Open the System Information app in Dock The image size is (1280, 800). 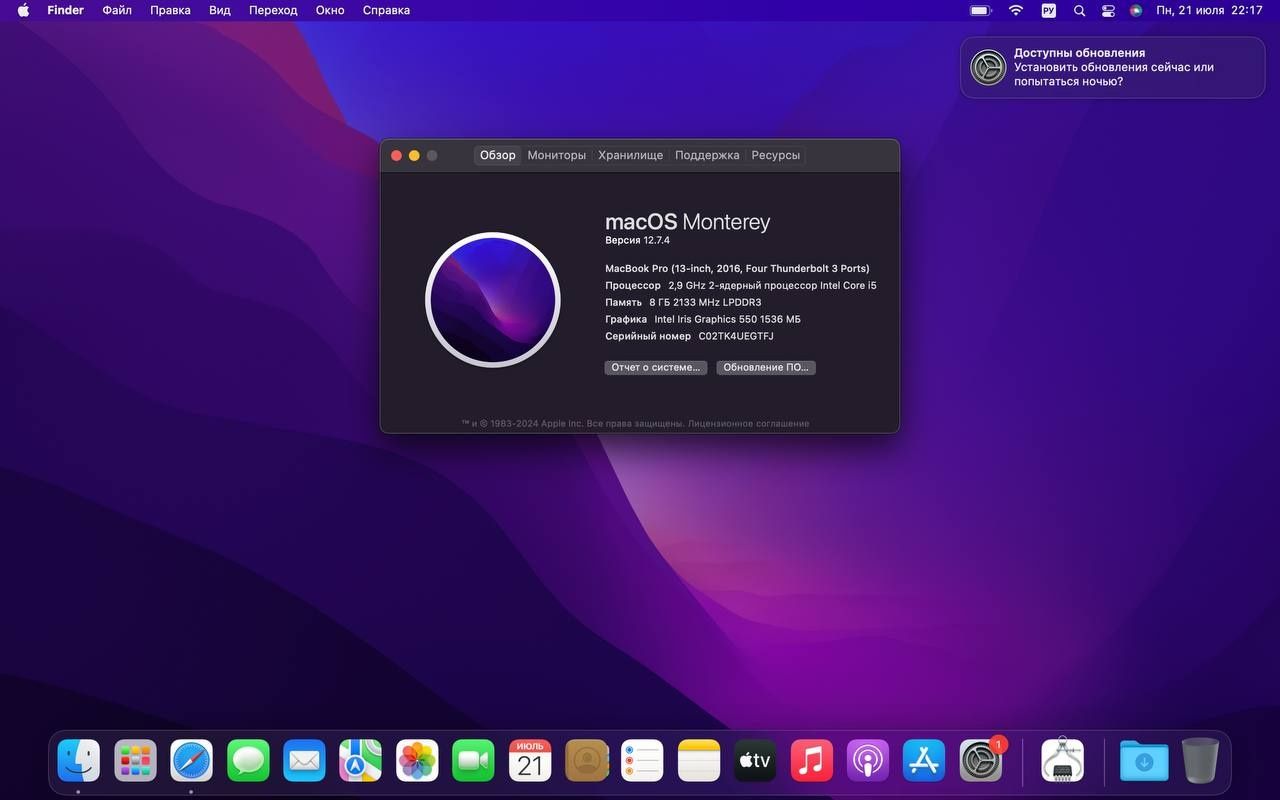1062,761
